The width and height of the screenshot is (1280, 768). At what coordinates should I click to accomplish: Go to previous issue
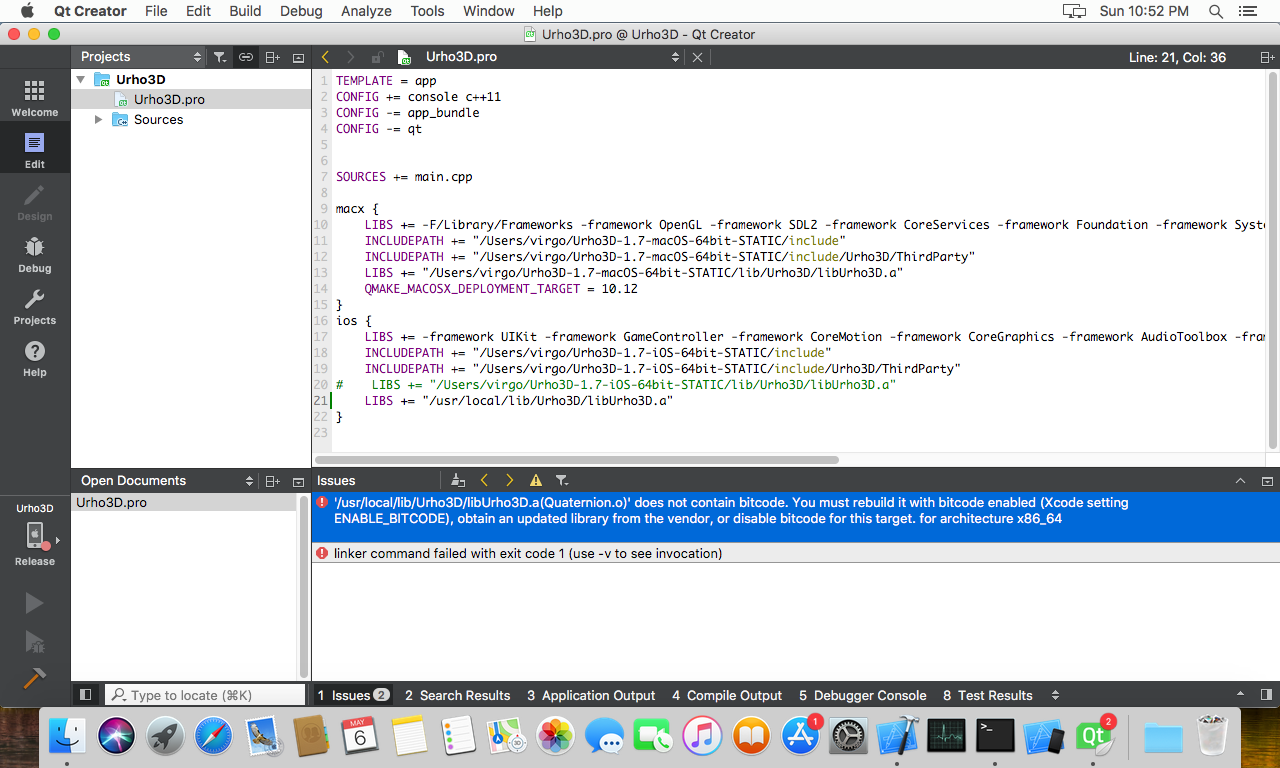click(484, 481)
